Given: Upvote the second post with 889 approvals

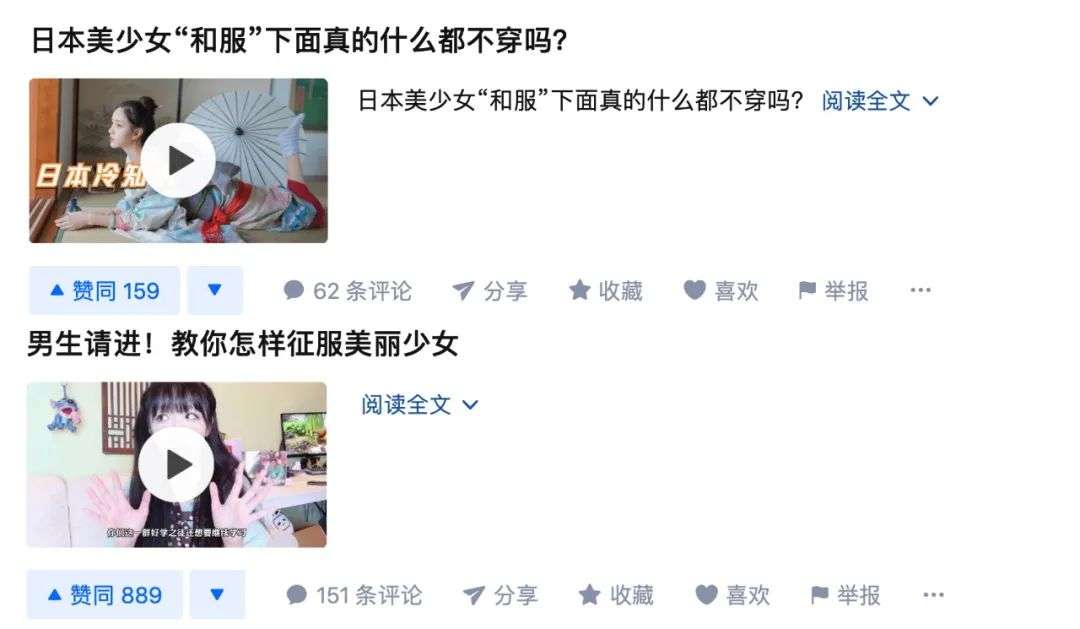Looking at the screenshot, I should click(105, 595).
